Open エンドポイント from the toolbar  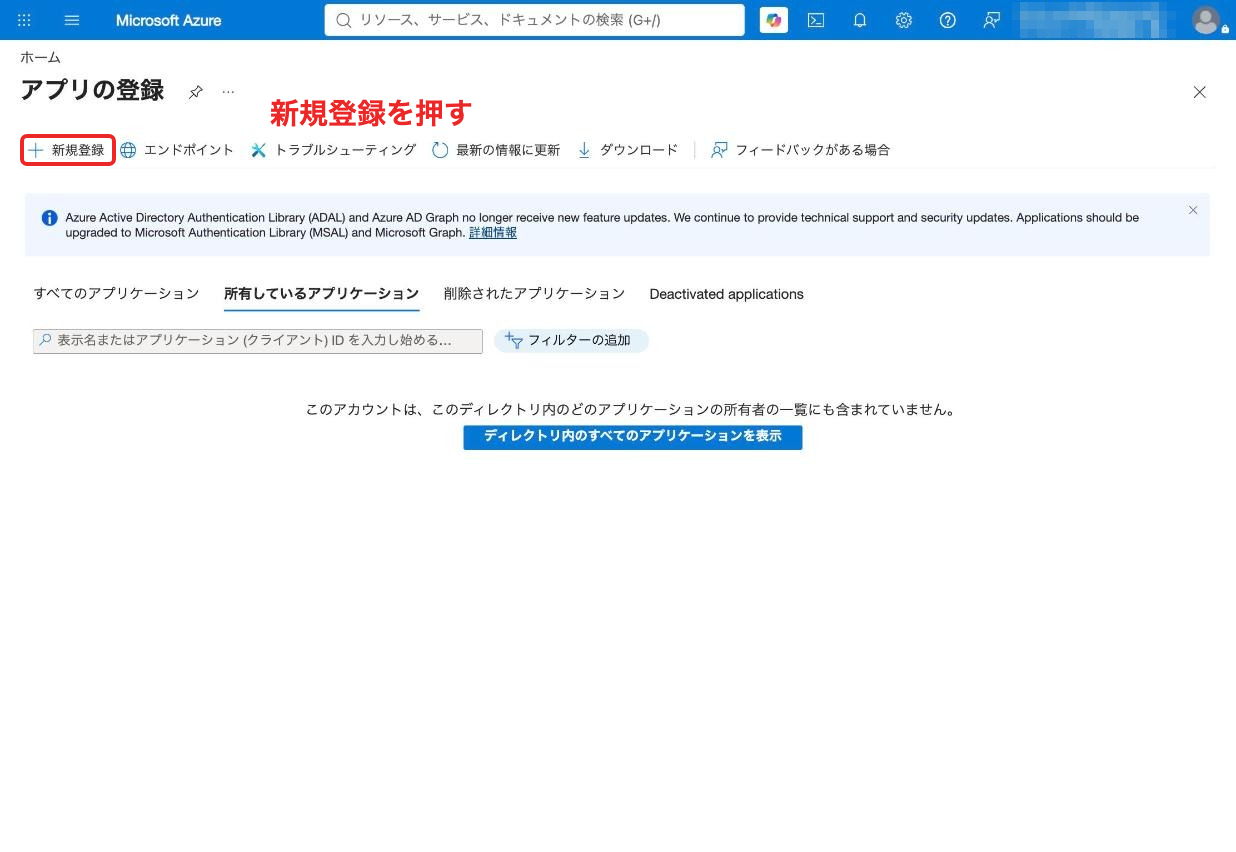[177, 150]
